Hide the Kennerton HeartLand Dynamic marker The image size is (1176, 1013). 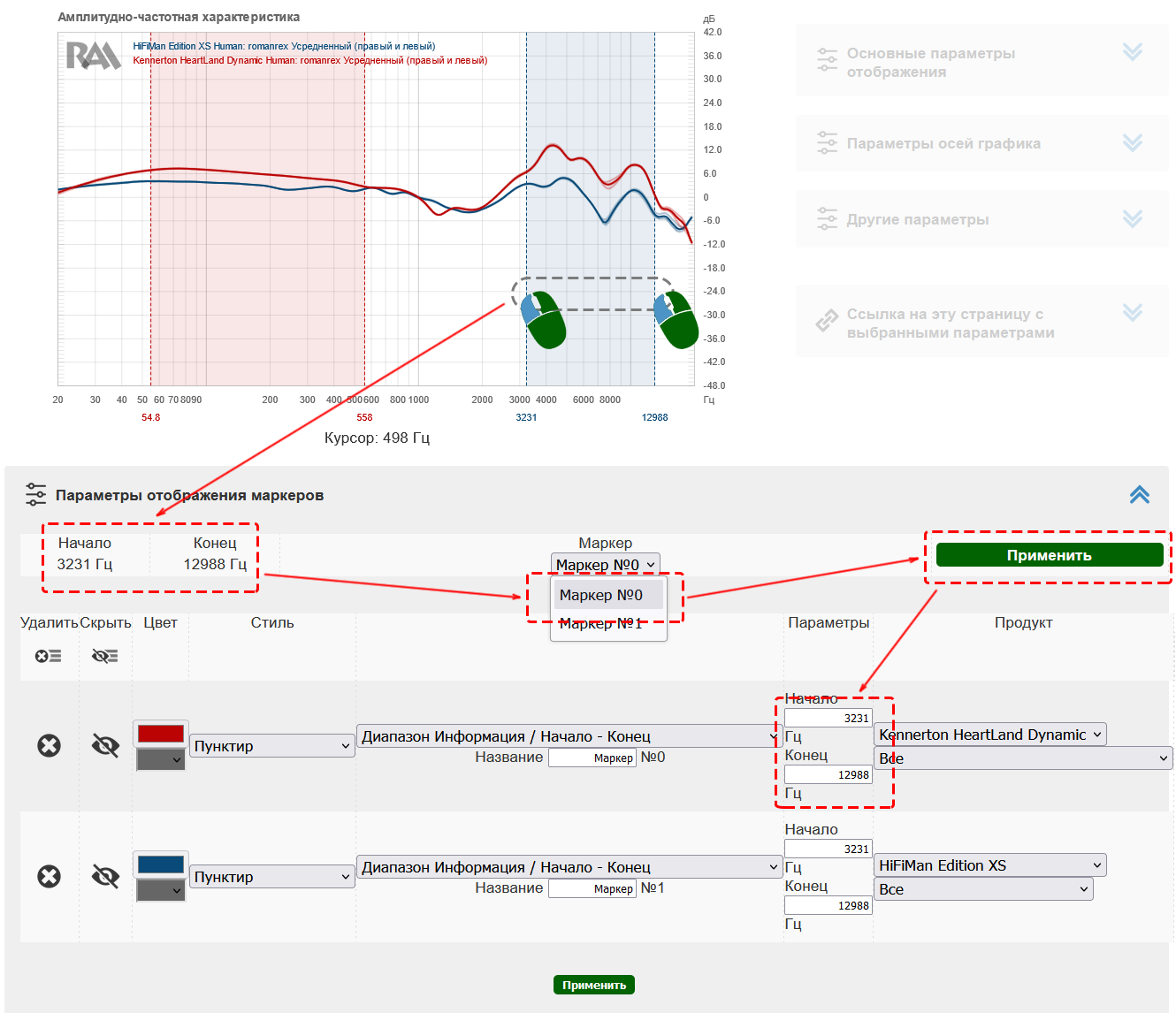click(105, 746)
